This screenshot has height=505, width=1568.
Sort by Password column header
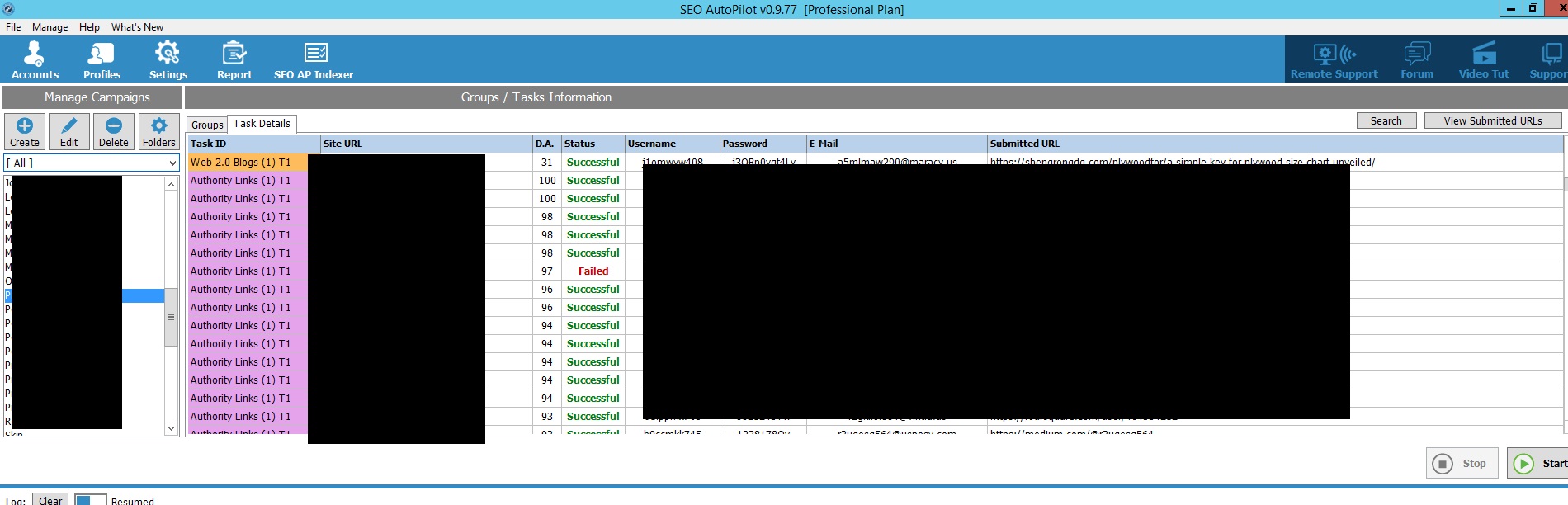[763, 144]
